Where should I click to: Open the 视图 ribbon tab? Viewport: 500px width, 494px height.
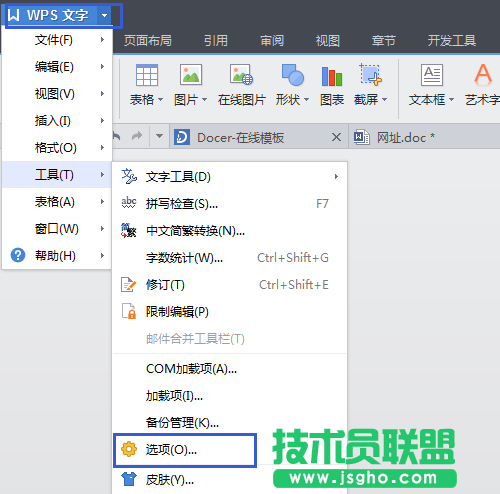(x=328, y=41)
